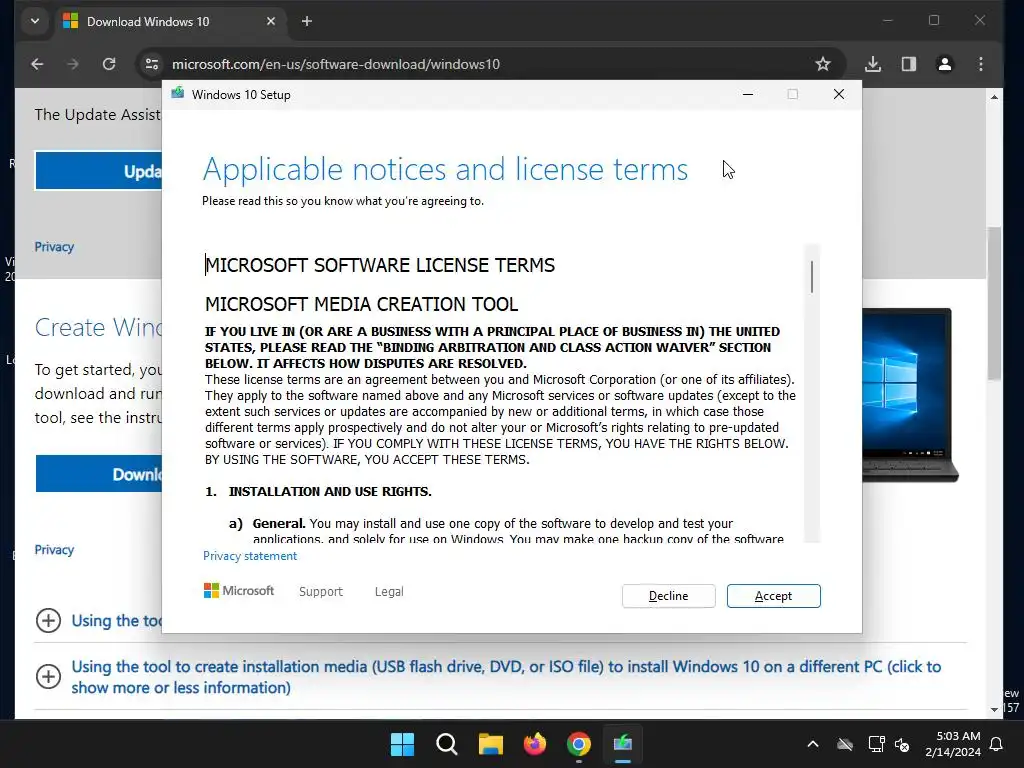Open Chrome three-dot menu
The width and height of the screenshot is (1024, 768).
click(980, 64)
